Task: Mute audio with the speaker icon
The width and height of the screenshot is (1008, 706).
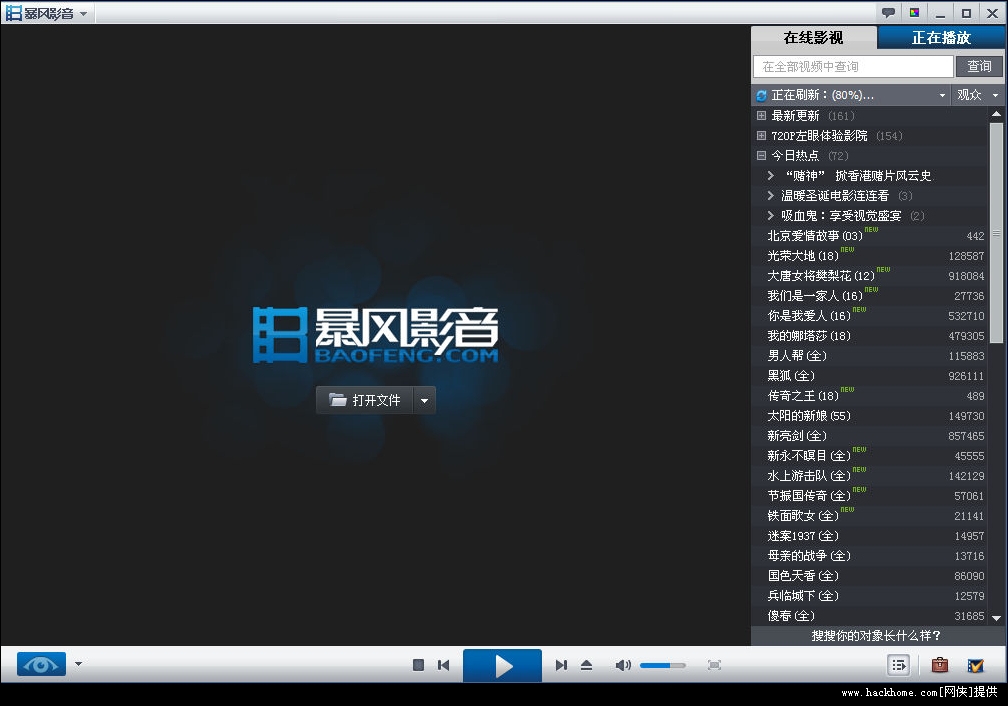Action: [623, 665]
